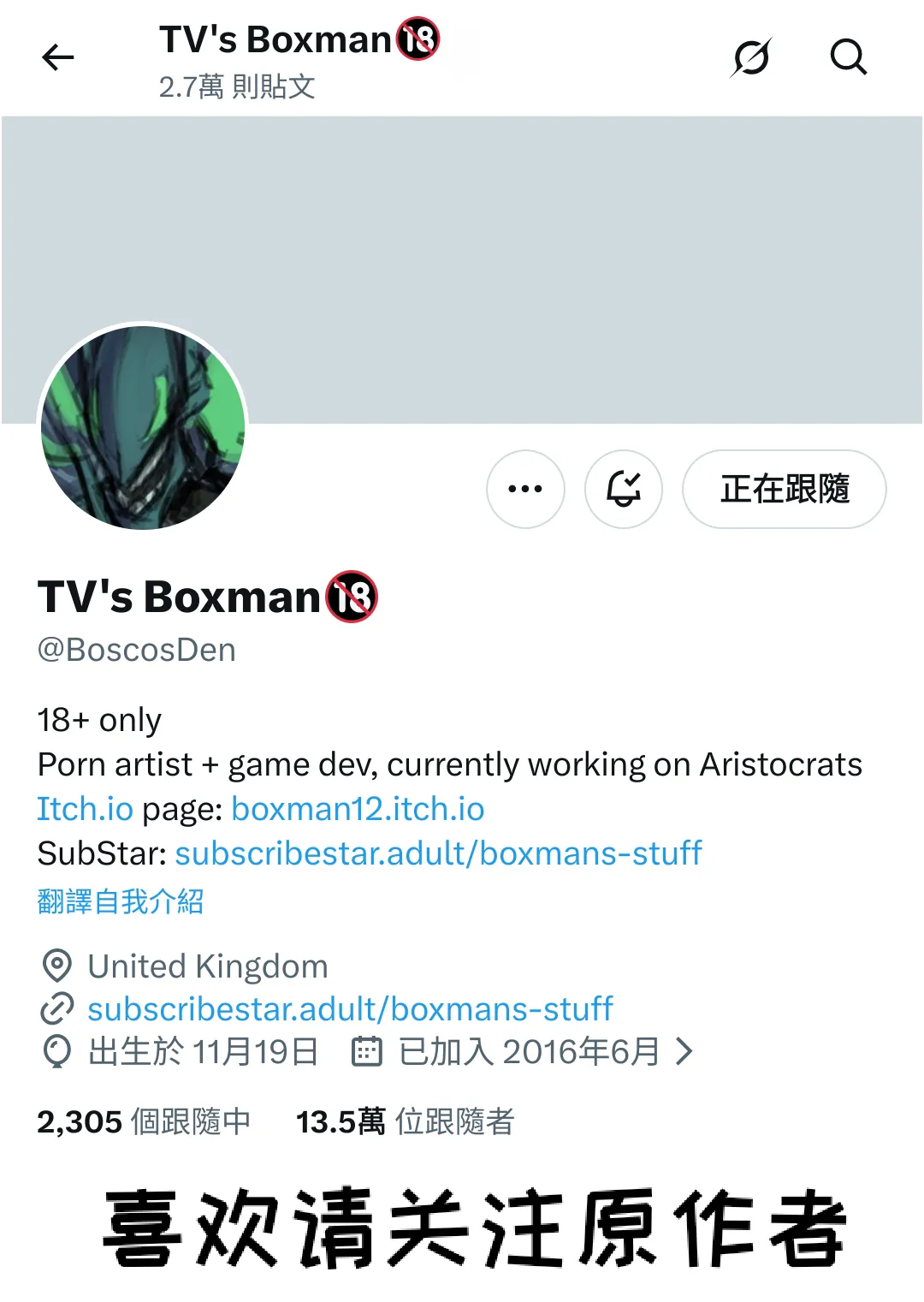This screenshot has height=1302, width=924.
Task: Click the 正在跟隨 following button
Action: (784, 489)
